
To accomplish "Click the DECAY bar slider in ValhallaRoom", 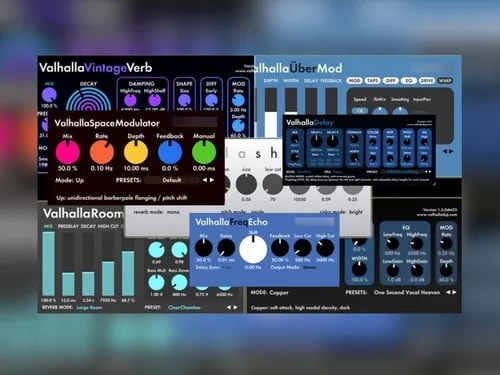I will point(88,264).
